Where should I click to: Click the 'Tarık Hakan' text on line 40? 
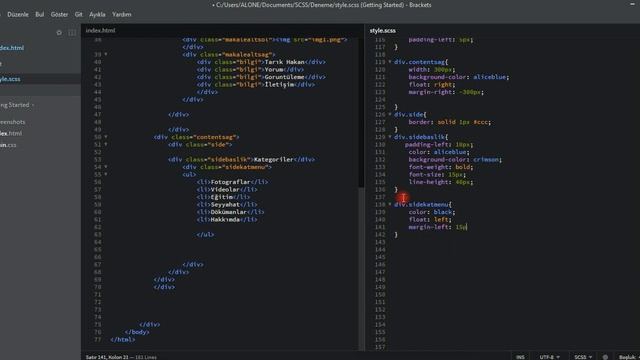coord(284,62)
